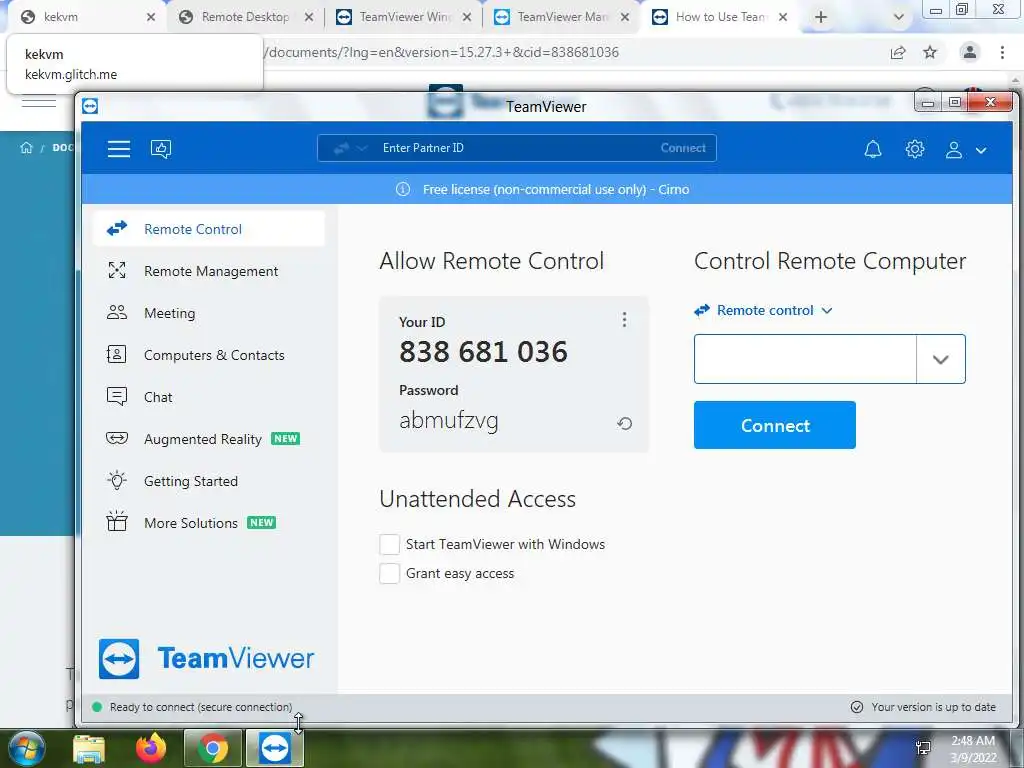Click the Remote Control arrows icon in sidebar
The height and width of the screenshot is (768, 1024).
117,229
